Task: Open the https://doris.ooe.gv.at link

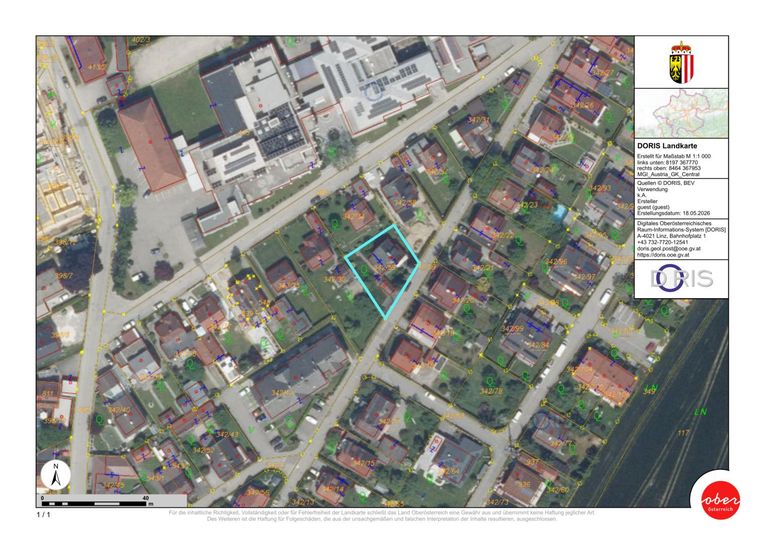Action: pos(663,255)
